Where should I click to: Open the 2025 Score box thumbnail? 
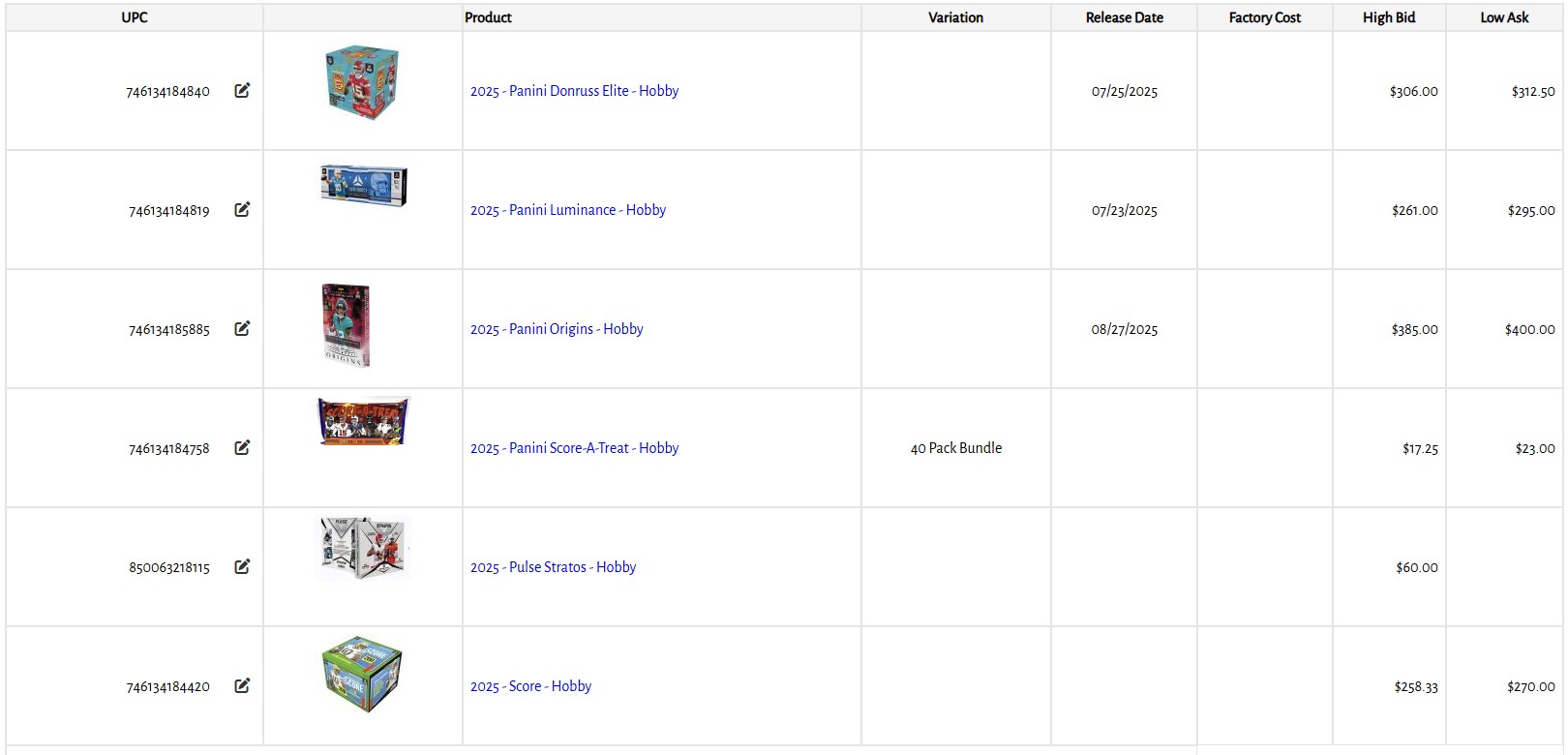coord(362,675)
